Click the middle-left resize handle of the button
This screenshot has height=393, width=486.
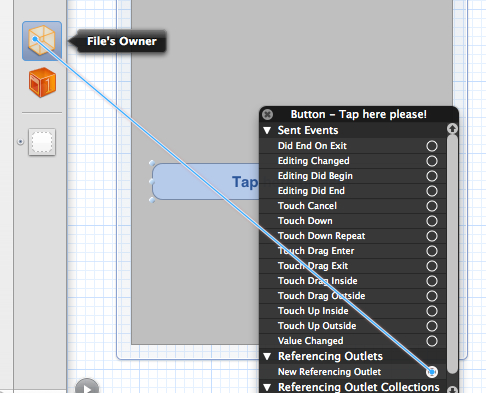152,182
